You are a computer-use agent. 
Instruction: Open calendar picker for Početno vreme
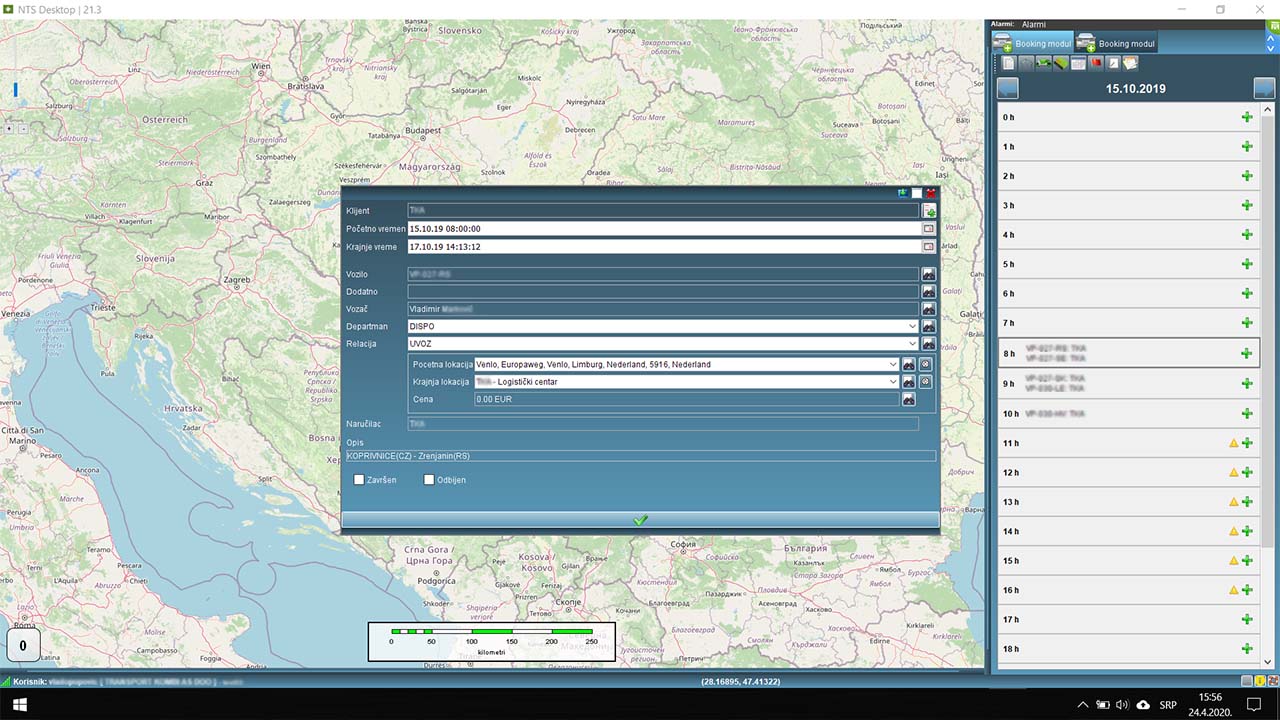pyautogui.click(x=928, y=229)
